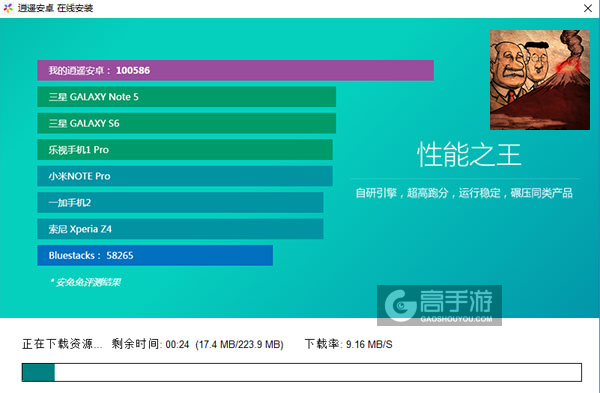Click the 逍遥安卓 在线安装 window title

coord(55,8)
